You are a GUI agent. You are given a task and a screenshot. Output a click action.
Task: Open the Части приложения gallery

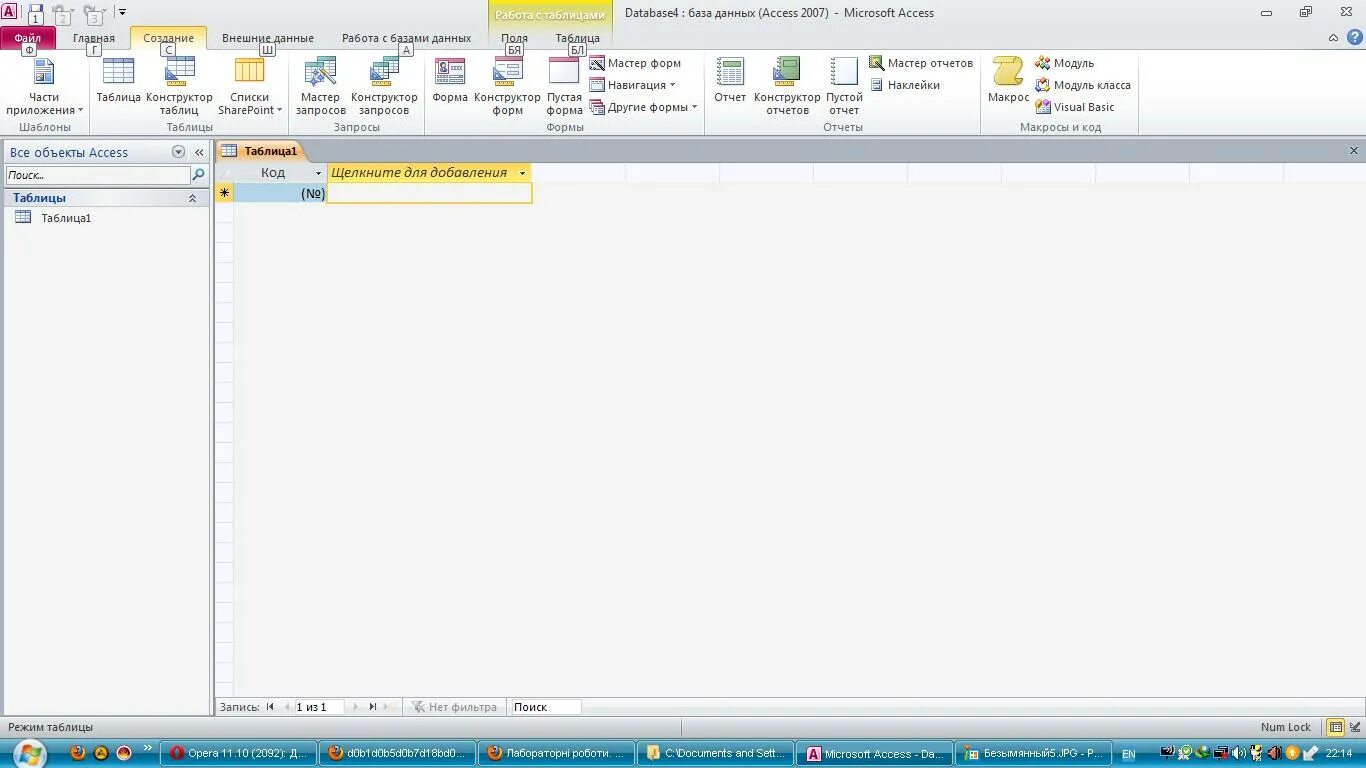[x=44, y=87]
